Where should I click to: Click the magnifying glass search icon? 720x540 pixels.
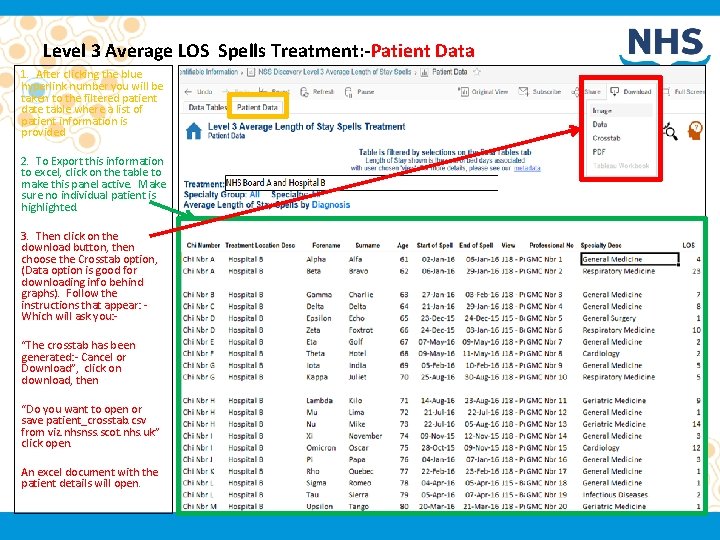670,131
